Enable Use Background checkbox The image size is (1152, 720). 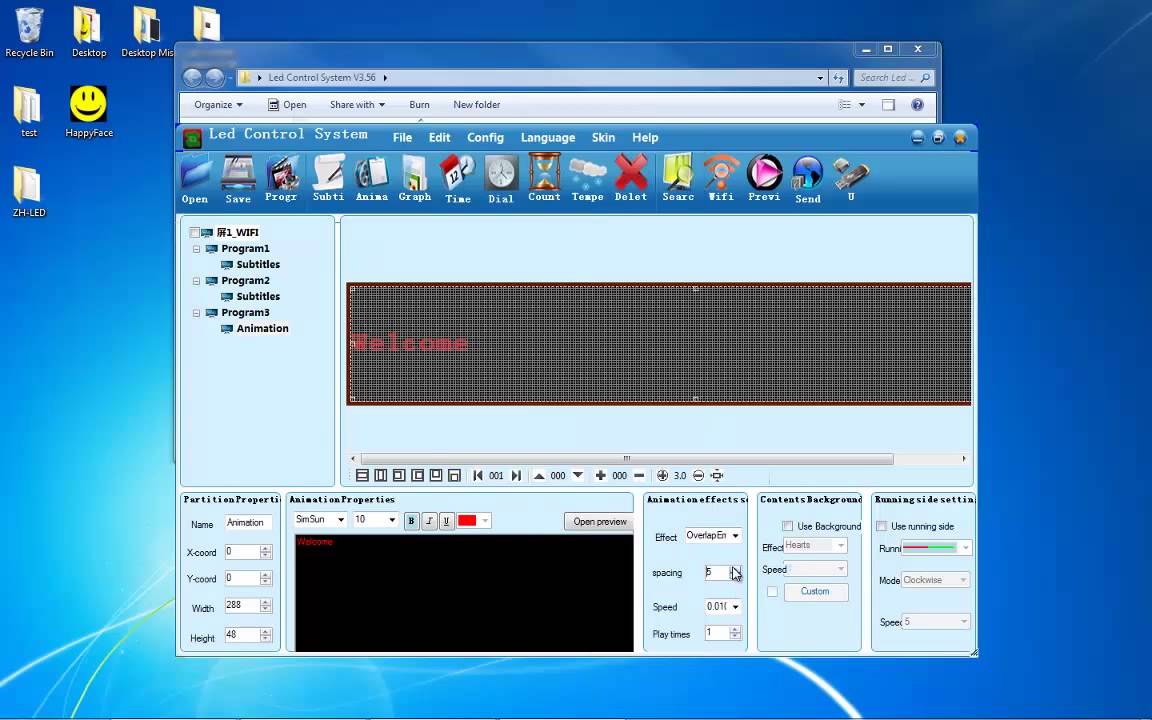click(788, 526)
